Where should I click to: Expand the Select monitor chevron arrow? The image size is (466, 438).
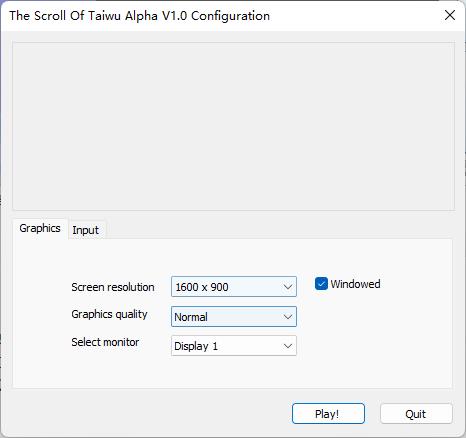(288, 346)
